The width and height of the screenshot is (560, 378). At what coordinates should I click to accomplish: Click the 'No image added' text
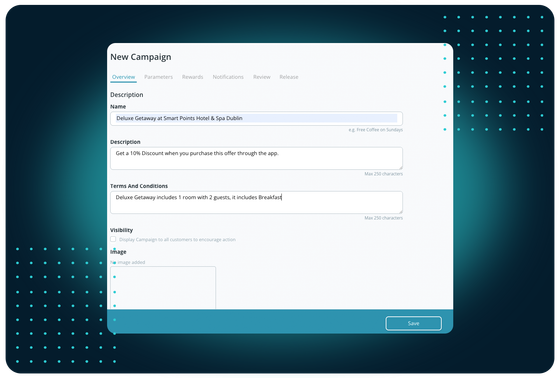[128, 262]
